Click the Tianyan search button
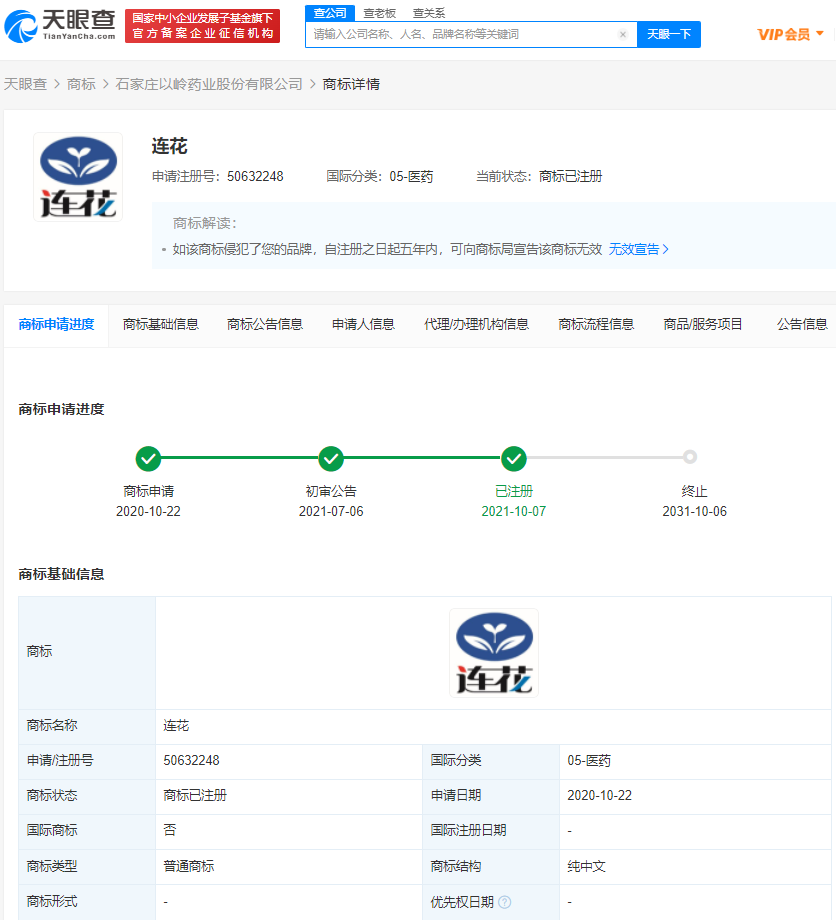This screenshot has width=836, height=920. (668, 35)
